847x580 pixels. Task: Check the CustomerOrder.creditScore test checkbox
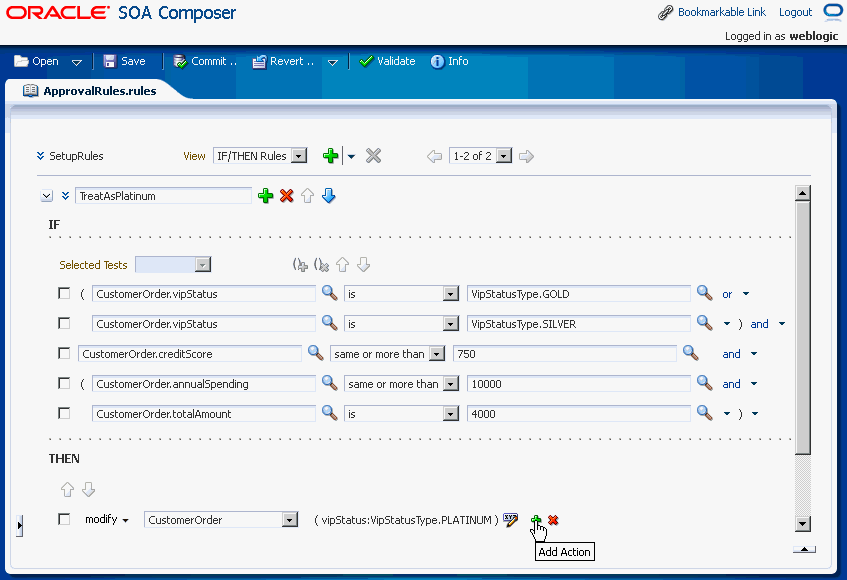pyautogui.click(x=64, y=353)
